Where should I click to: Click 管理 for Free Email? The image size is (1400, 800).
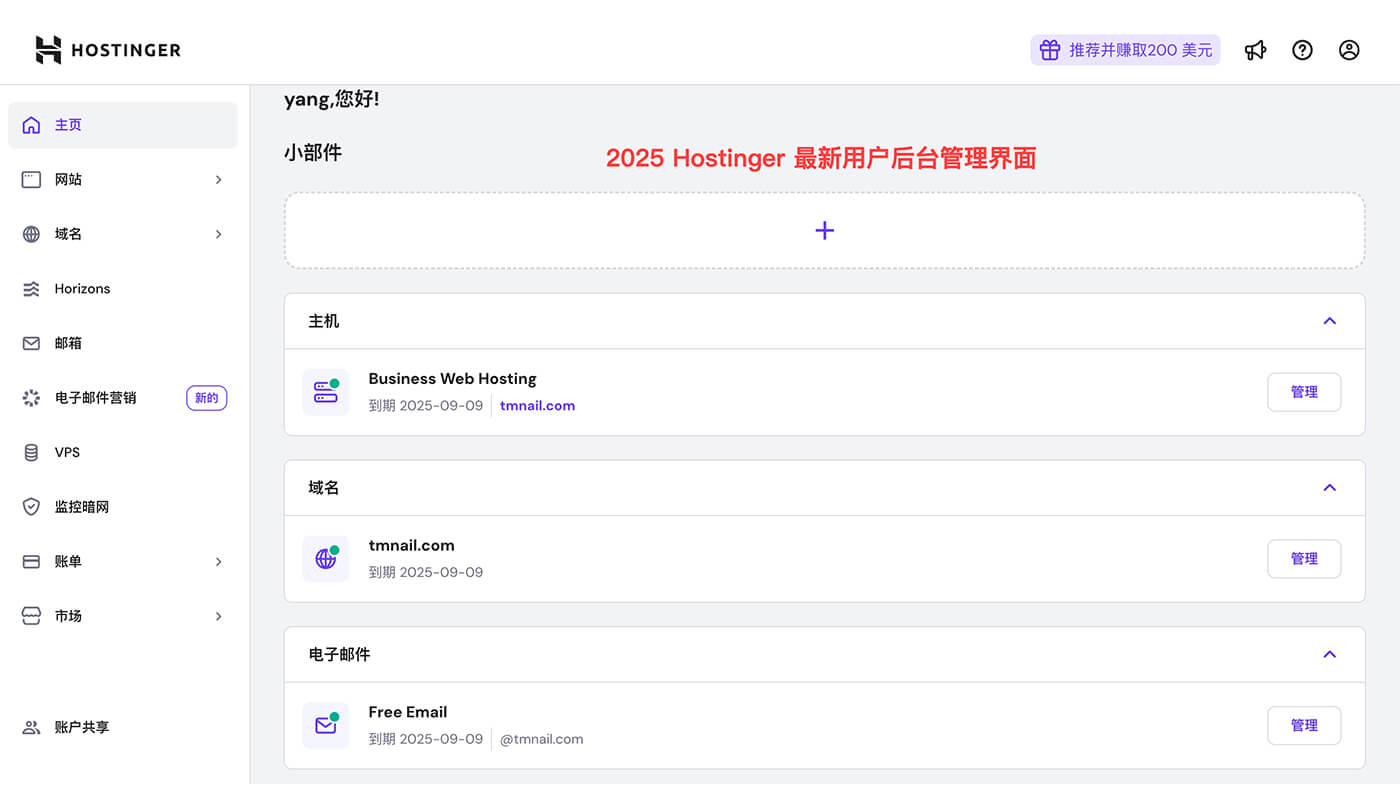[x=1304, y=725]
